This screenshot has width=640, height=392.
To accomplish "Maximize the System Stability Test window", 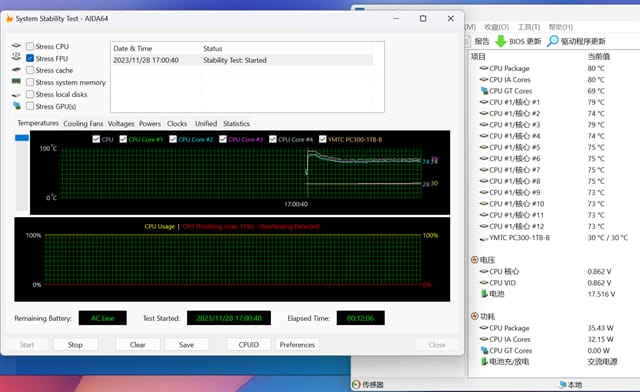I will coord(423,18).
